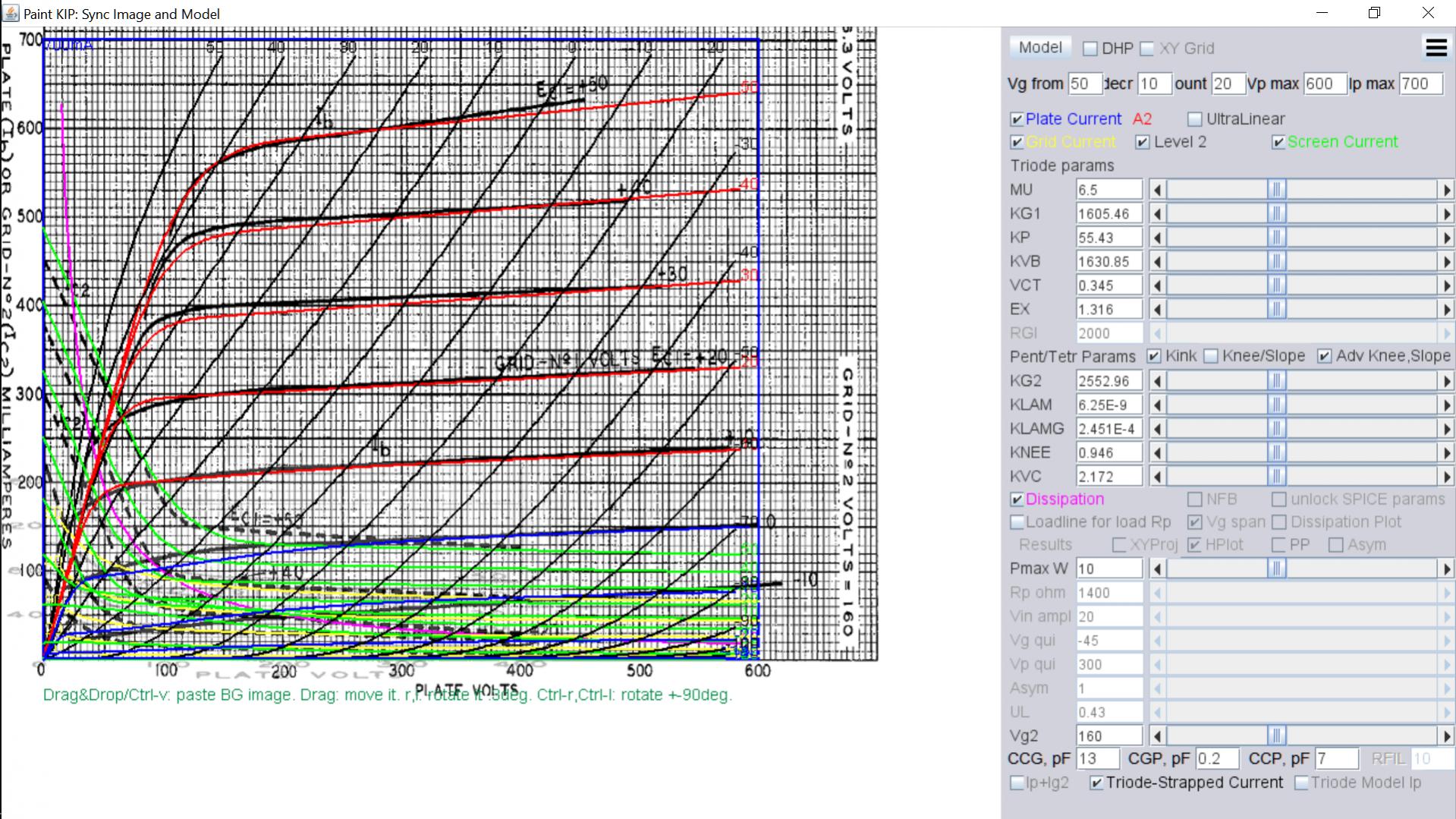Click the CCG pF input field
1456x819 pixels.
pos(1098,759)
